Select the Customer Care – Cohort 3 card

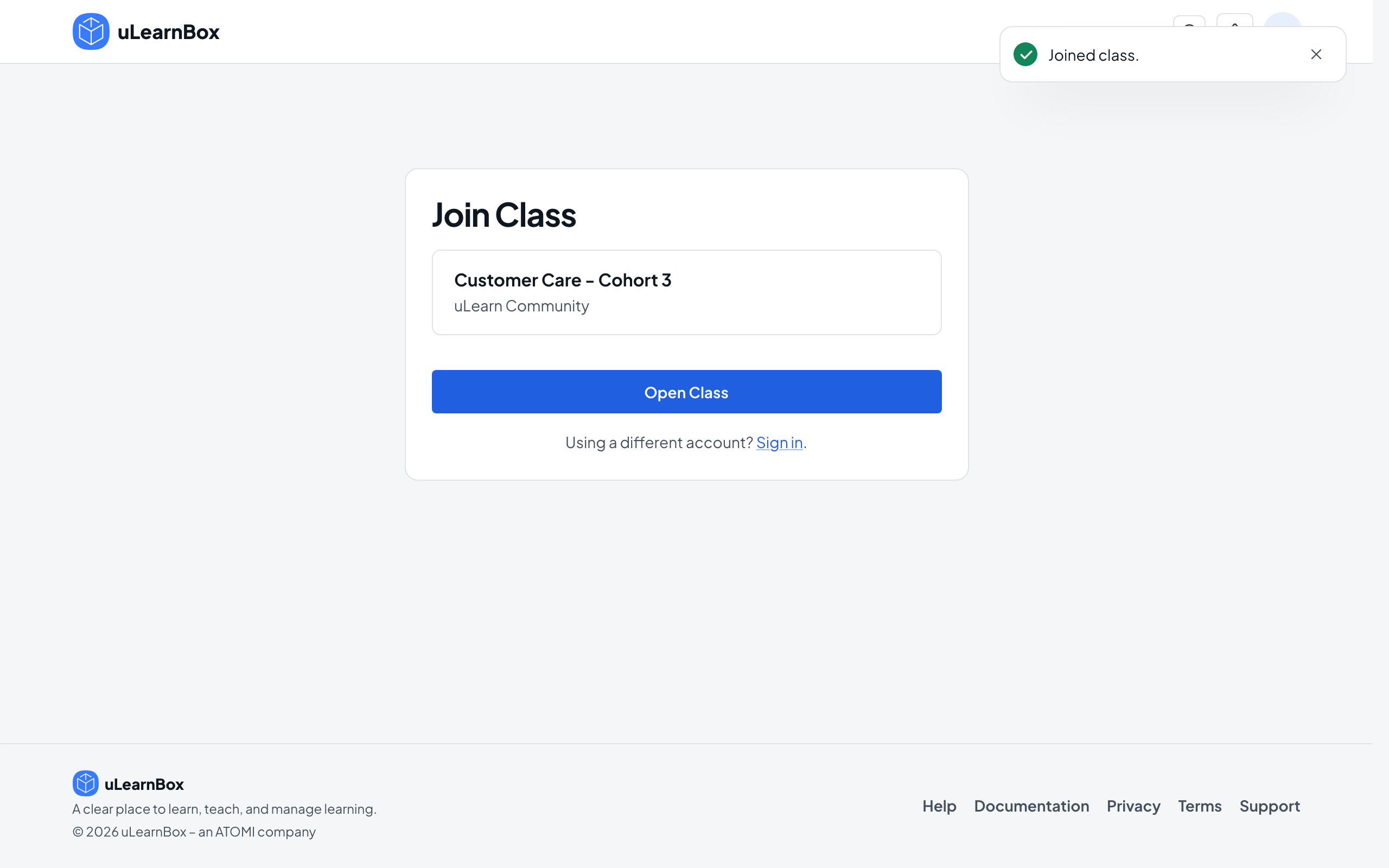tap(686, 292)
